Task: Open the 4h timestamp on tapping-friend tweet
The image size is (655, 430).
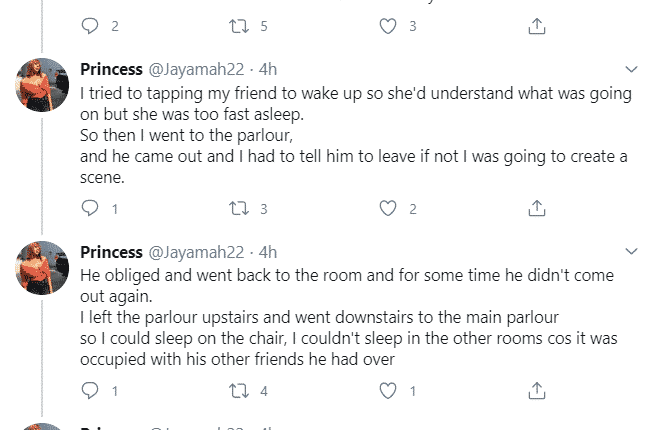Action: (x=266, y=70)
